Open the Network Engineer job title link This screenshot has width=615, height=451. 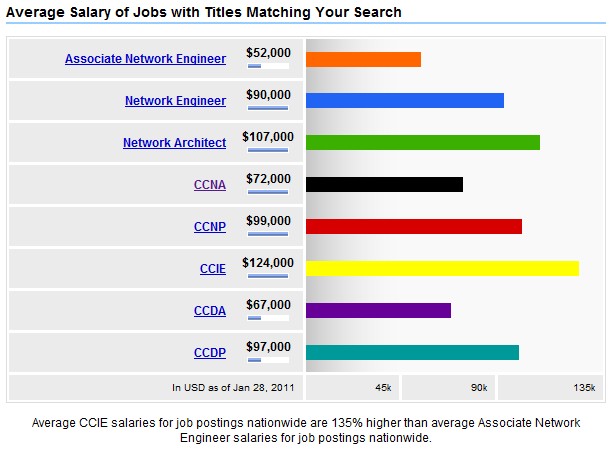pyautogui.click(x=175, y=101)
